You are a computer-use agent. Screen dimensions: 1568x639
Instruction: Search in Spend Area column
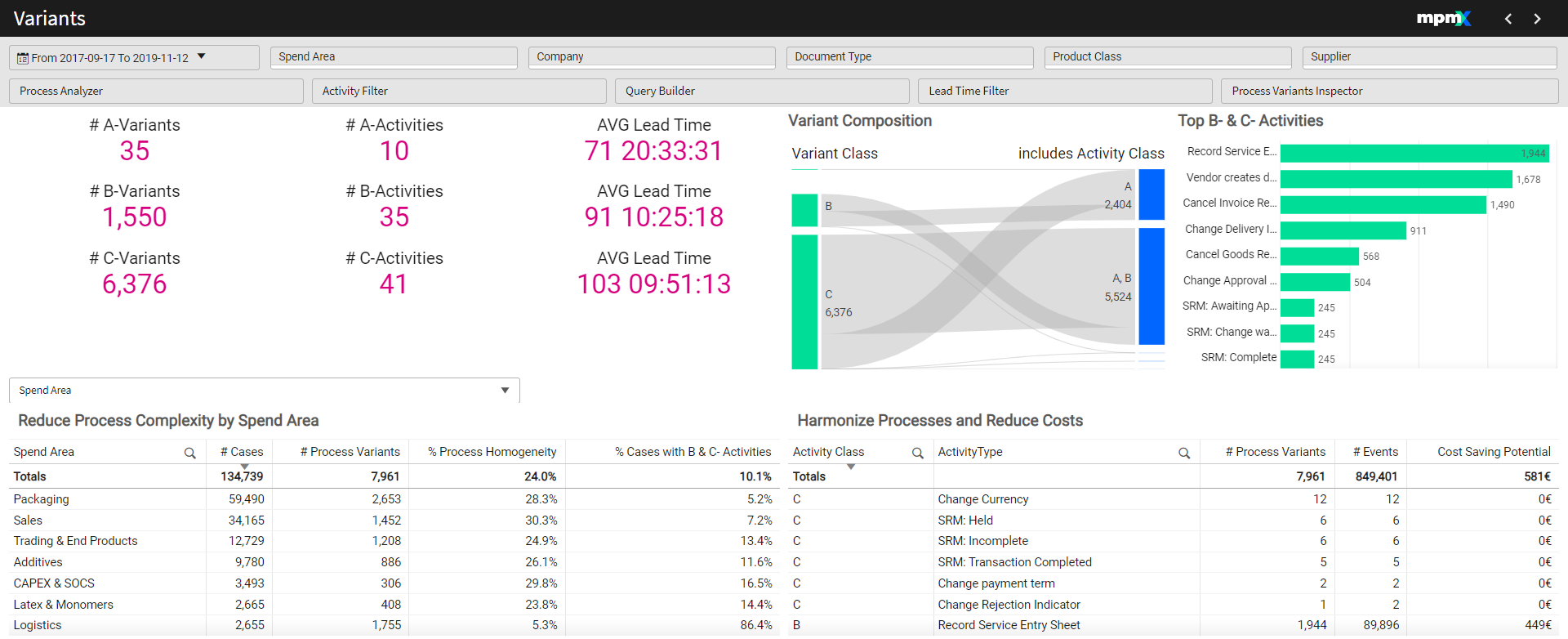189,453
